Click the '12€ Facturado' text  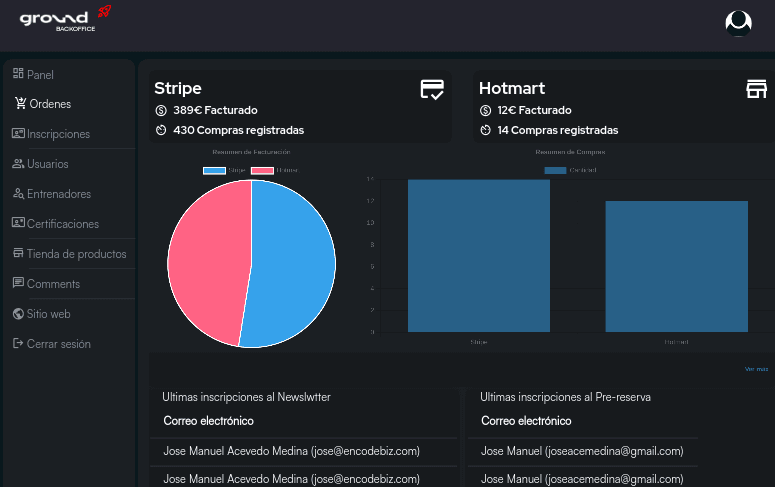(534, 110)
